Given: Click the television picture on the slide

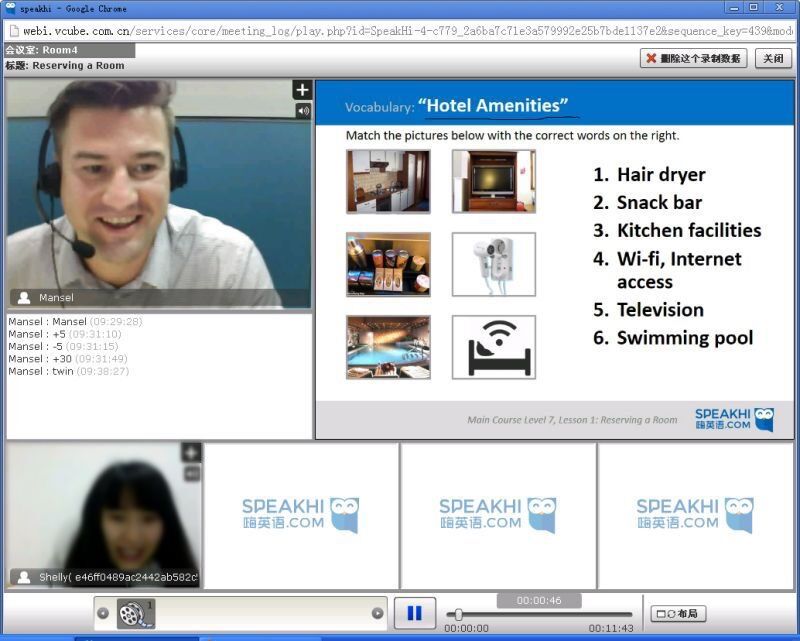Looking at the screenshot, I should pyautogui.click(x=493, y=181).
